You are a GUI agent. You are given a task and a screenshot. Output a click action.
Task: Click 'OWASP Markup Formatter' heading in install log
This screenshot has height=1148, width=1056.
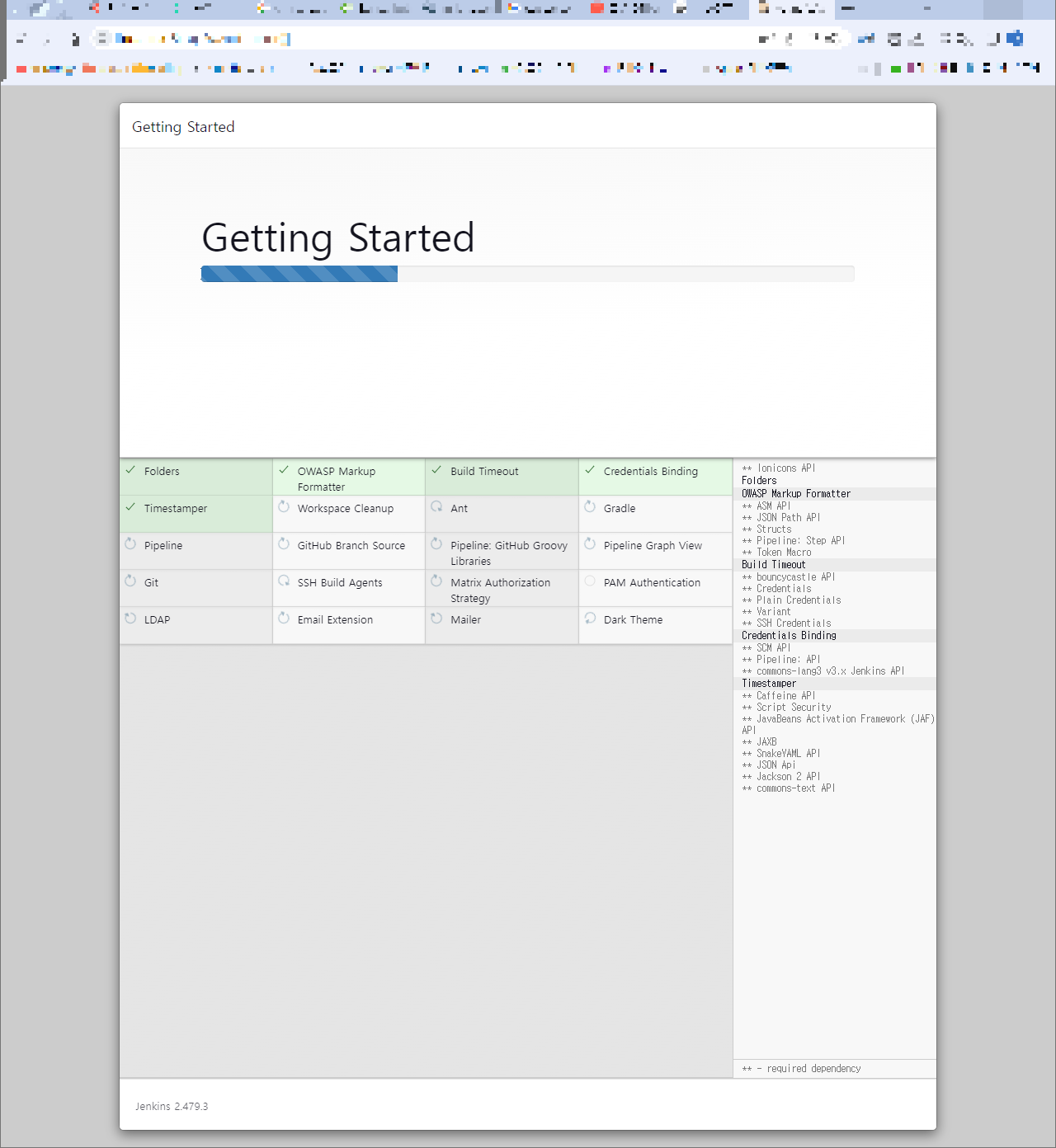796,493
